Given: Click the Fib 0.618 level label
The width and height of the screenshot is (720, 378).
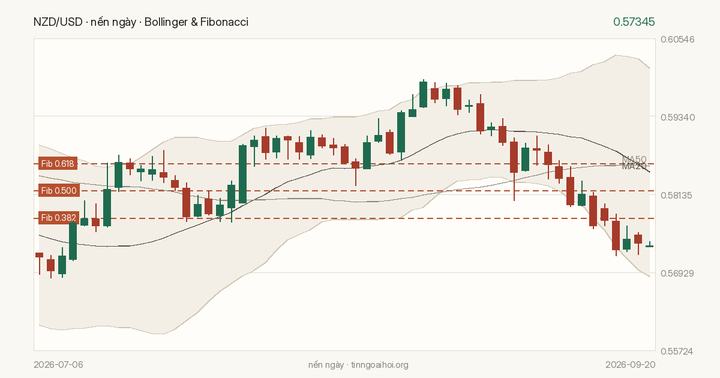Looking at the screenshot, I should 58,164.
